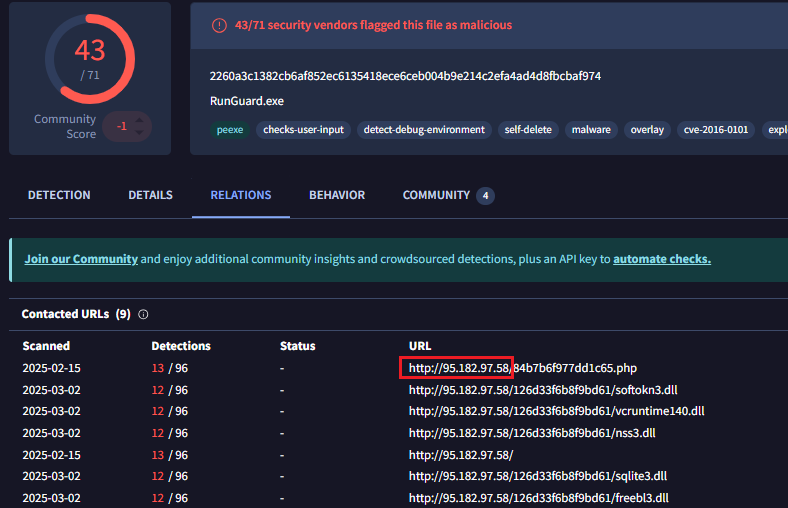
Task: Click the scanned date in sqlite3.dll row
Action: tap(51, 476)
